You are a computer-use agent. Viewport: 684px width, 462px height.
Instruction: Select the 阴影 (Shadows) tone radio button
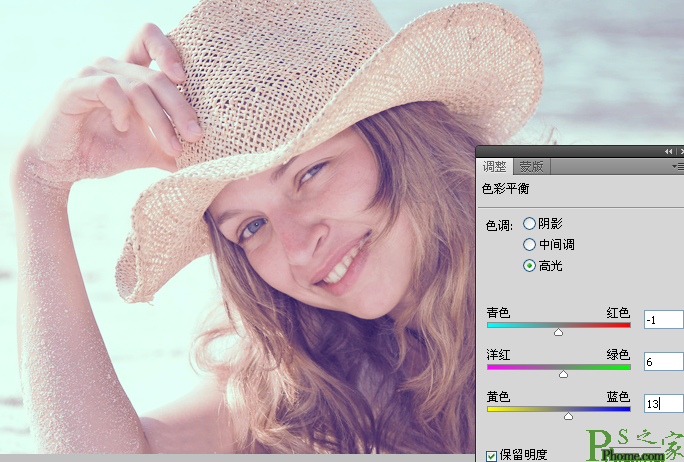[529, 224]
